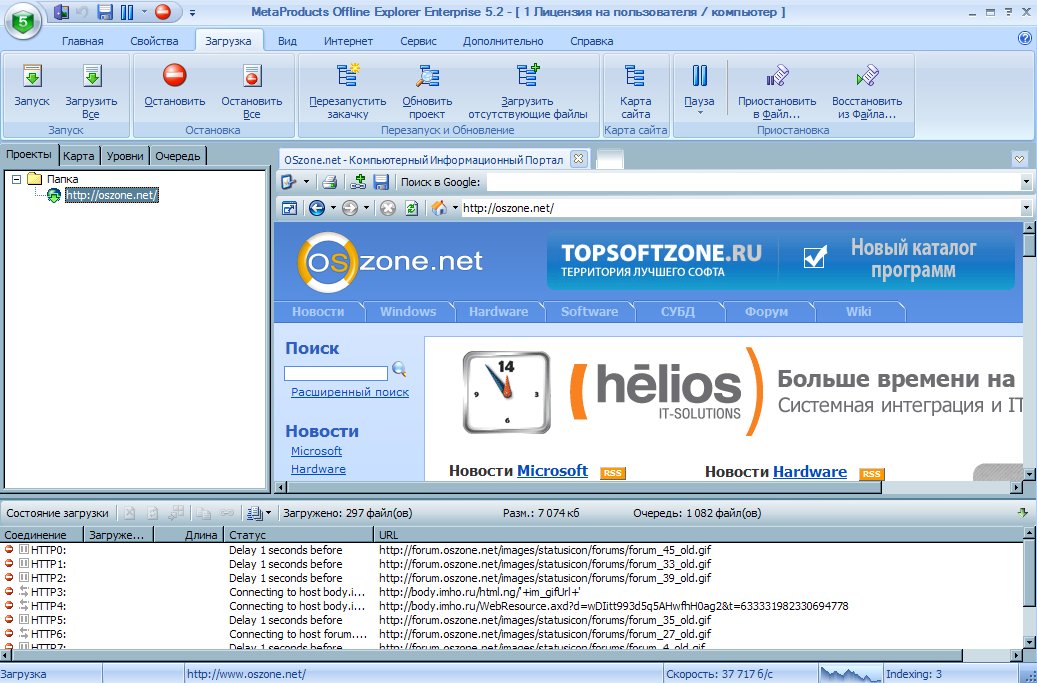The width and height of the screenshot is (1037, 683).
Task: Click the Расширенный поиск link
Action: click(x=350, y=392)
